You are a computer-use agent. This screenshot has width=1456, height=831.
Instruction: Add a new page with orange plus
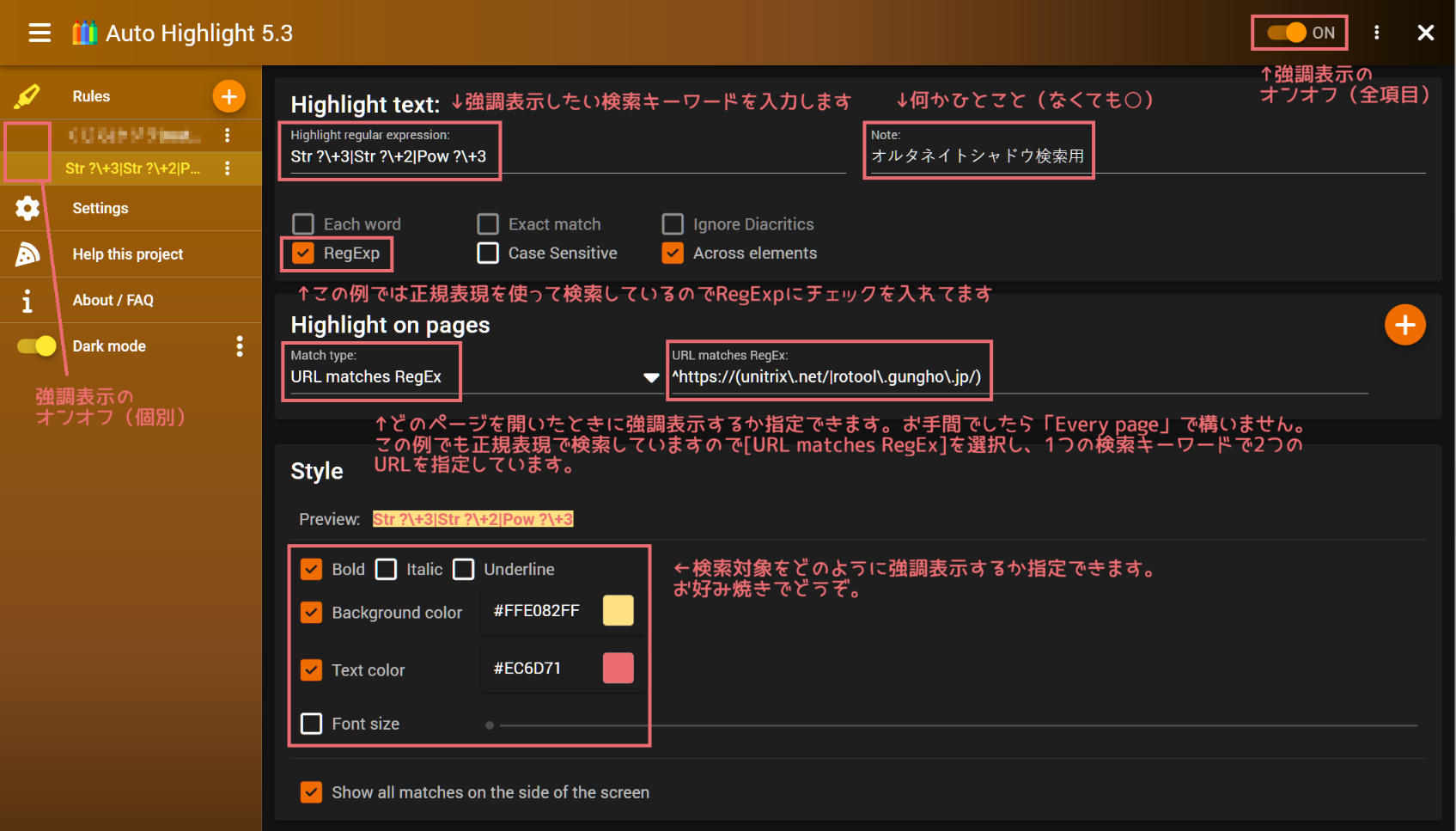tap(1404, 325)
